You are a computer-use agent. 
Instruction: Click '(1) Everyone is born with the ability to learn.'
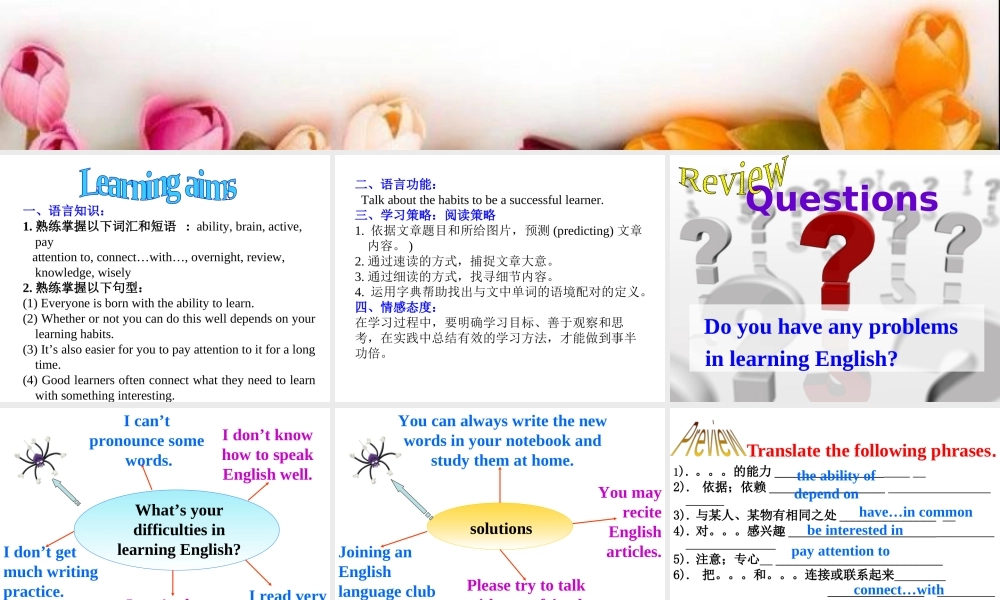[x=138, y=304]
